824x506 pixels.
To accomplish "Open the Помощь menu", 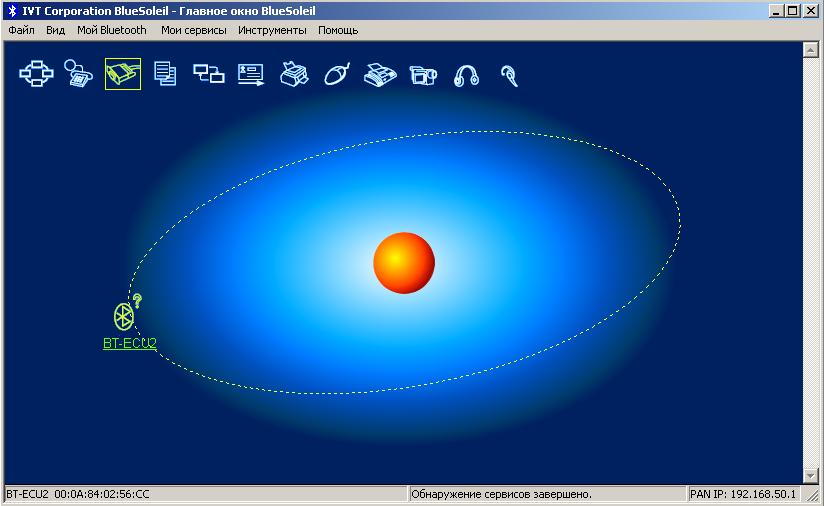I will (338, 30).
